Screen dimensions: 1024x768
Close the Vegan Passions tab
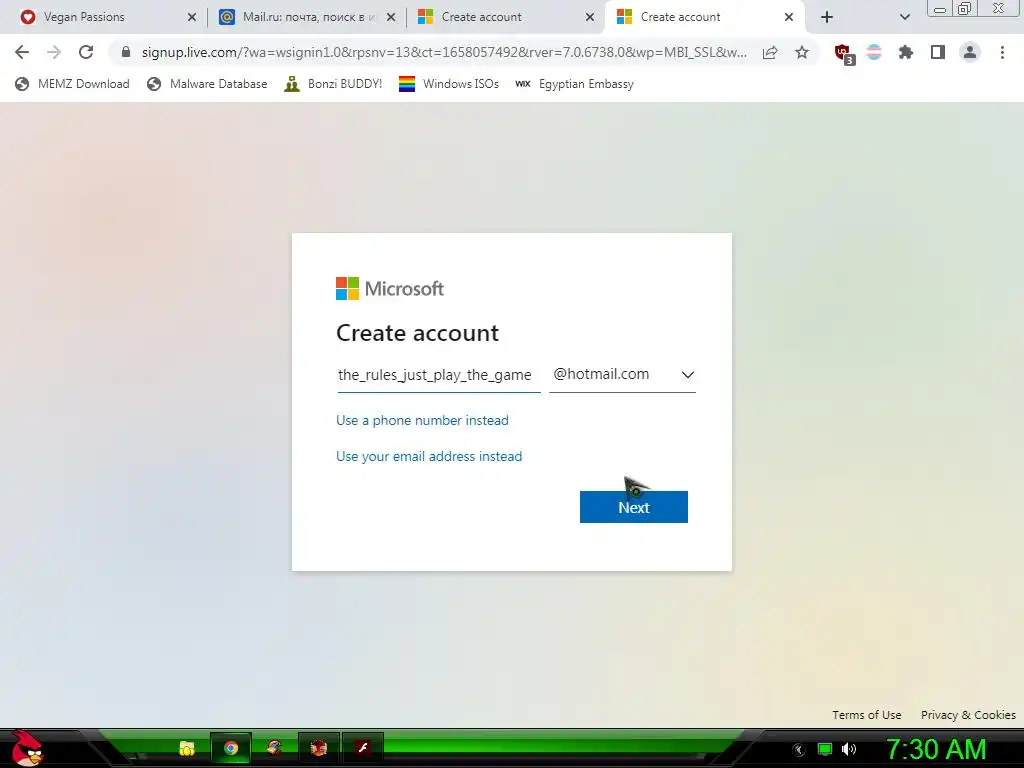click(x=192, y=17)
